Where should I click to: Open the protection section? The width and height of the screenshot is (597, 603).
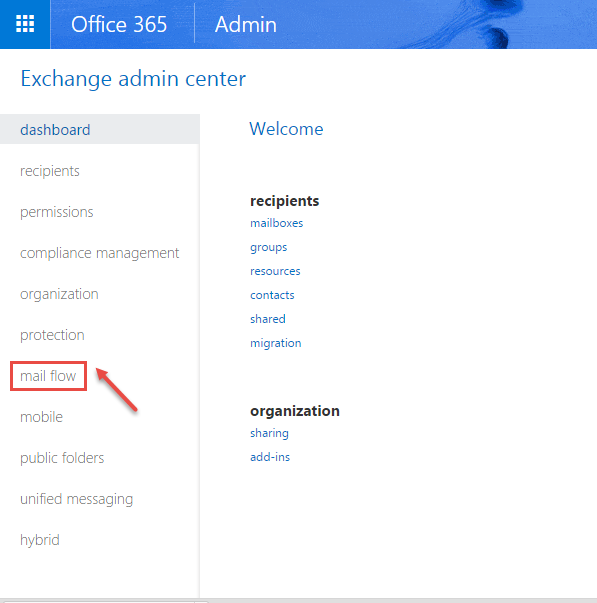point(52,335)
